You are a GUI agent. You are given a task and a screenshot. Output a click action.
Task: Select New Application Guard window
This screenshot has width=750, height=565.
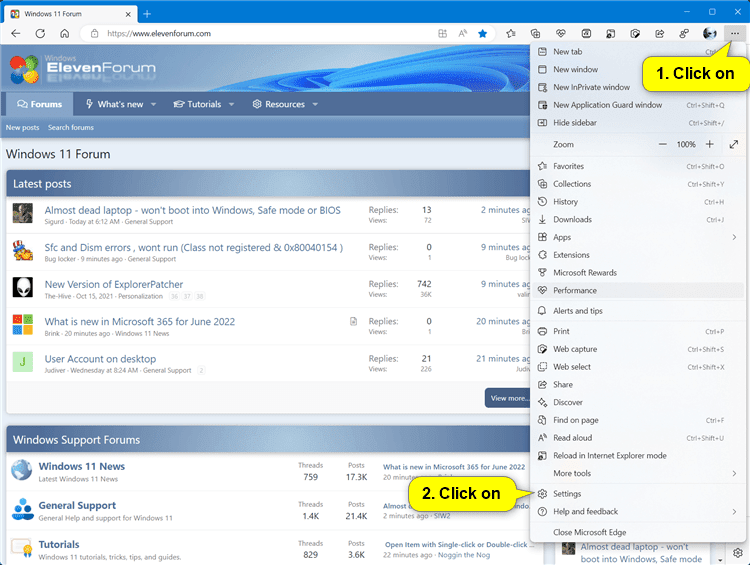pyautogui.click(x=638, y=105)
